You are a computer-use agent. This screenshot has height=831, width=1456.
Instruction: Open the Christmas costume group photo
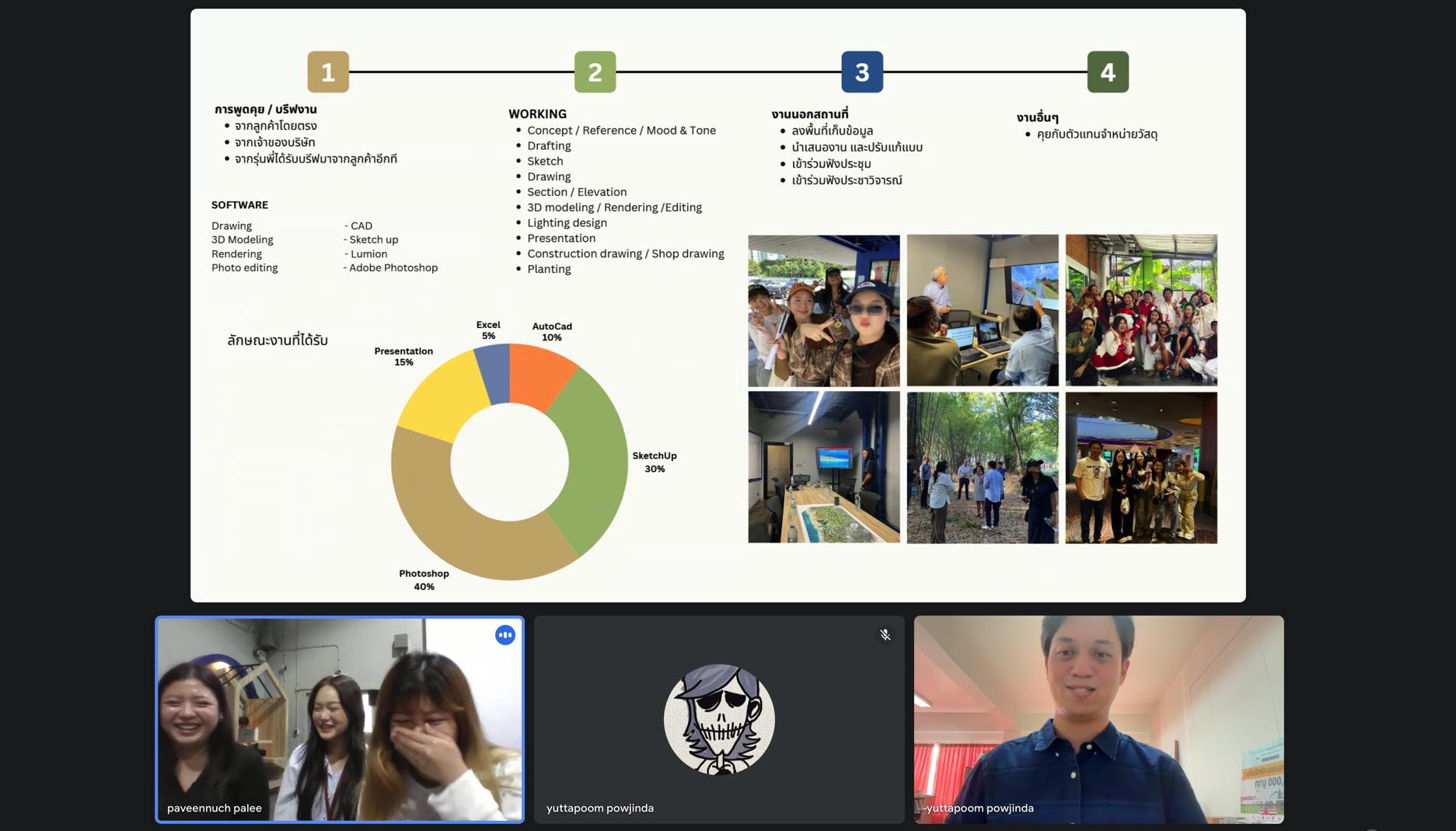(1140, 311)
